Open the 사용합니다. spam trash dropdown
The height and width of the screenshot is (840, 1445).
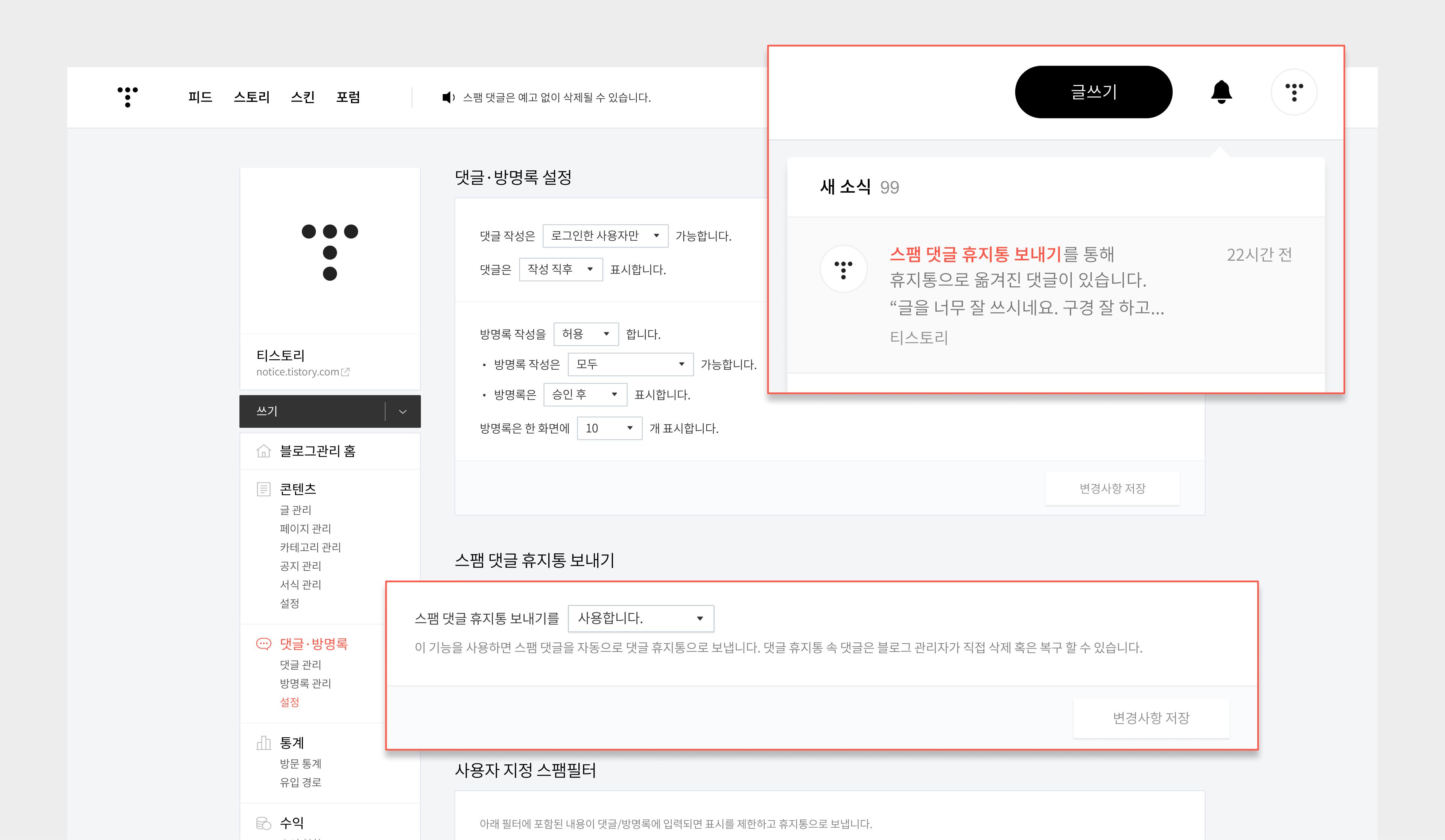click(x=640, y=618)
